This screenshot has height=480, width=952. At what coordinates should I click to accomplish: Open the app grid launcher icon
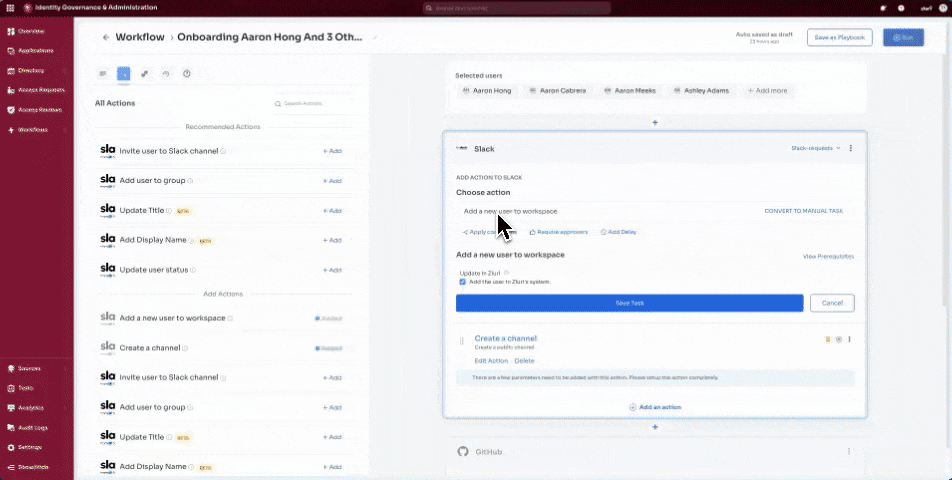[x=10, y=8]
